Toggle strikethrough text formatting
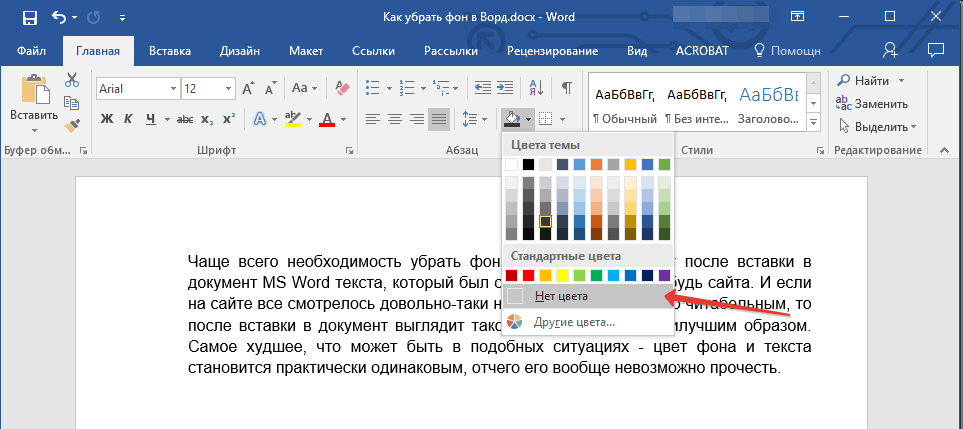This screenshot has width=963, height=429. point(185,119)
